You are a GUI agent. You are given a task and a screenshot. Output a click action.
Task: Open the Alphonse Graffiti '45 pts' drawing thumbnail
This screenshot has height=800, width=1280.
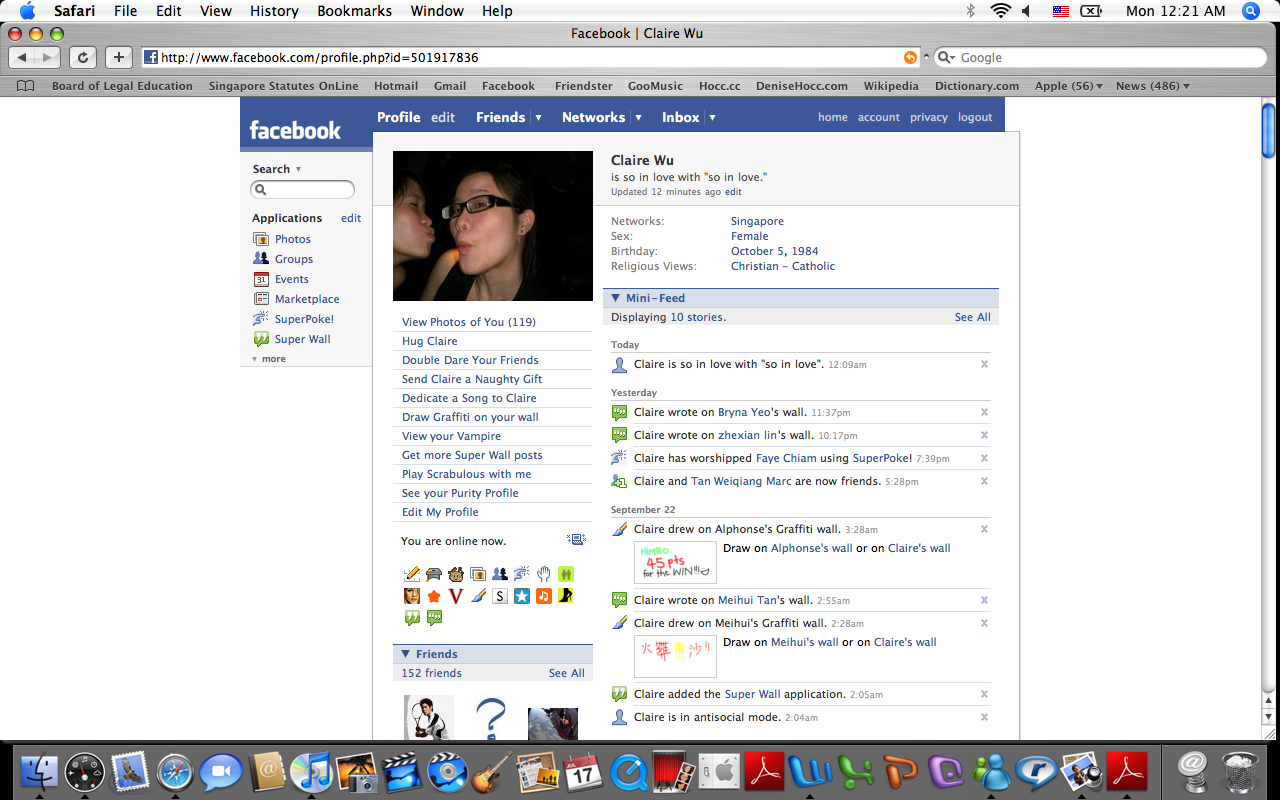point(675,562)
